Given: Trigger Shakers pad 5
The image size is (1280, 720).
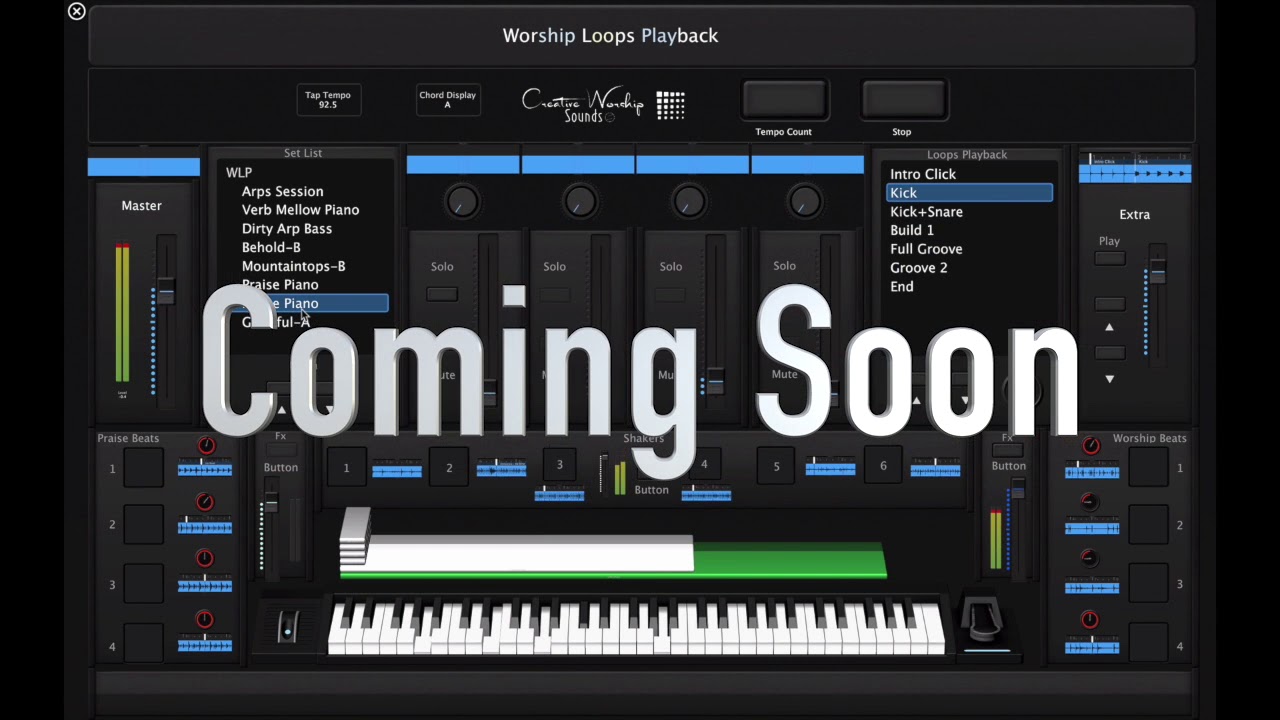Looking at the screenshot, I should (776, 467).
